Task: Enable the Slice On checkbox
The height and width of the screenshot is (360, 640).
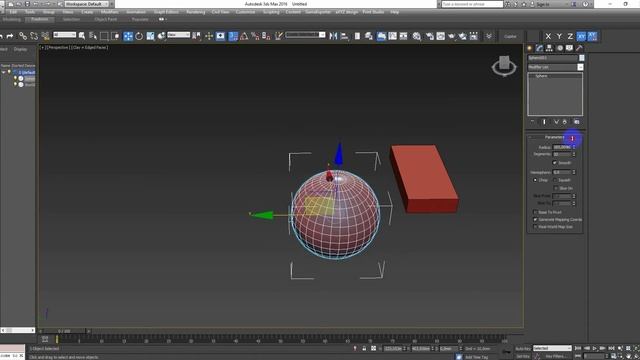Action: point(556,188)
